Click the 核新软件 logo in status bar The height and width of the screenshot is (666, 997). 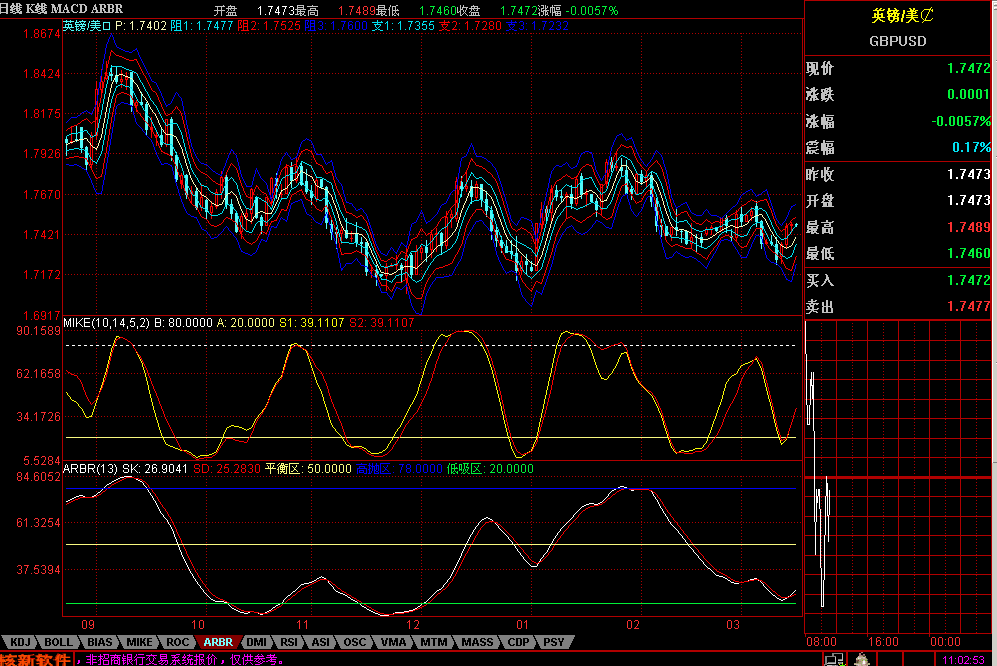pyautogui.click(x=36, y=659)
